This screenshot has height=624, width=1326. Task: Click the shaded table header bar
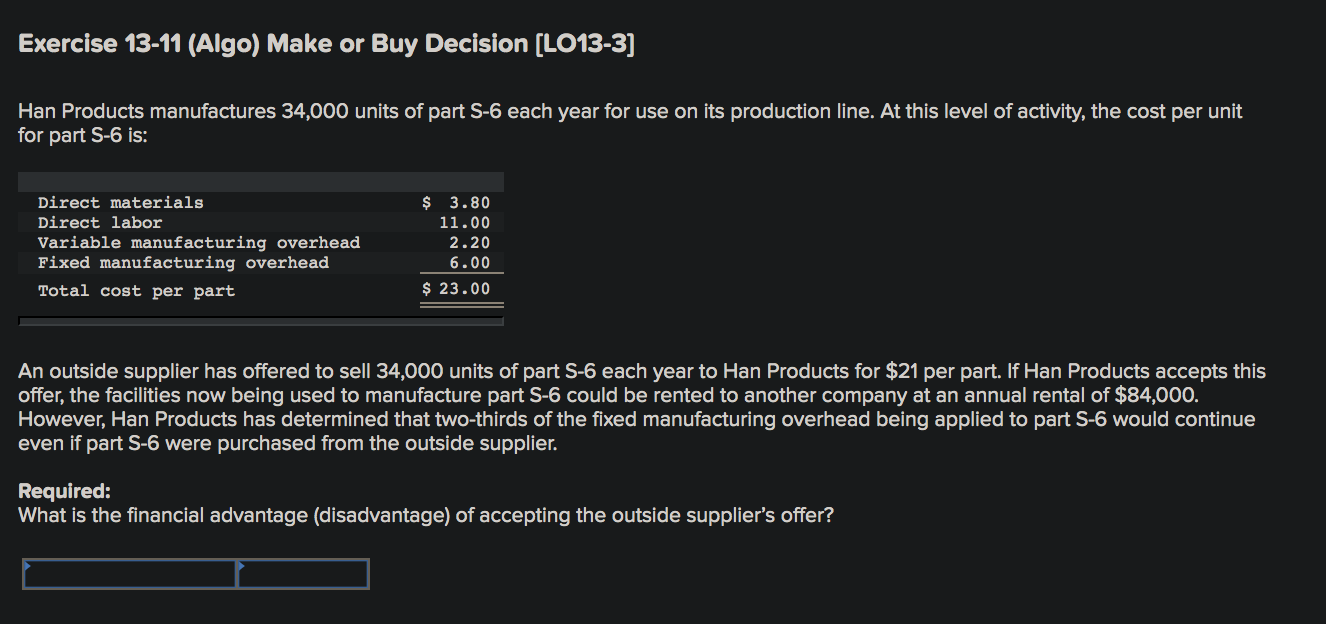tap(260, 180)
